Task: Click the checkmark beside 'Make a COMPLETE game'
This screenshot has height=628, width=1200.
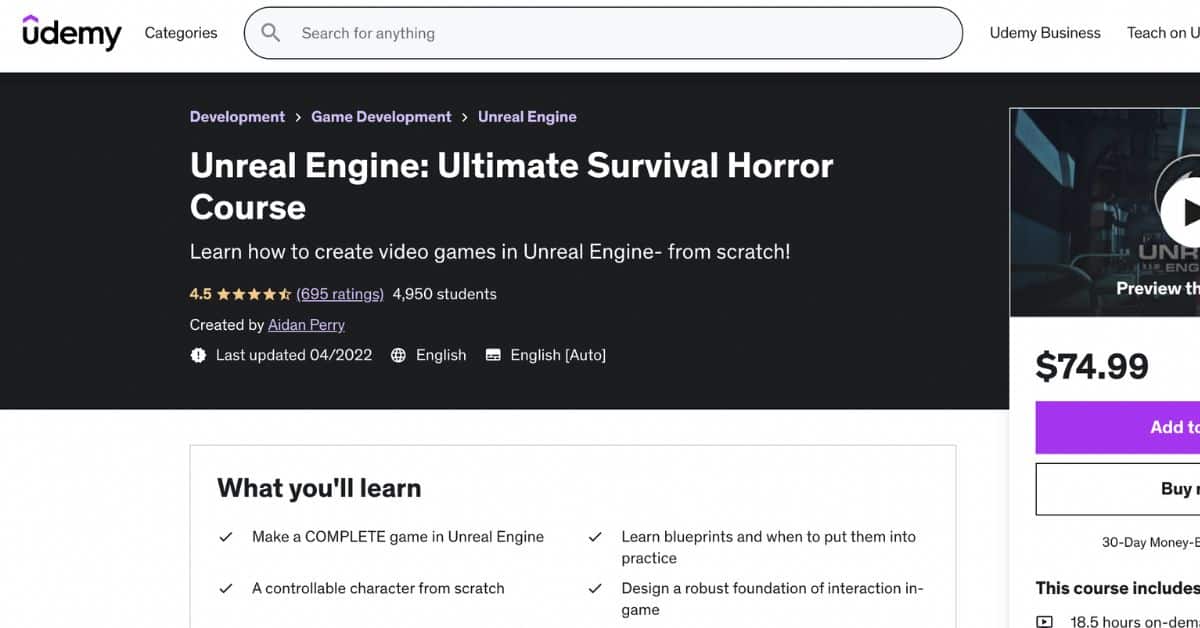Action: (226, 536)
